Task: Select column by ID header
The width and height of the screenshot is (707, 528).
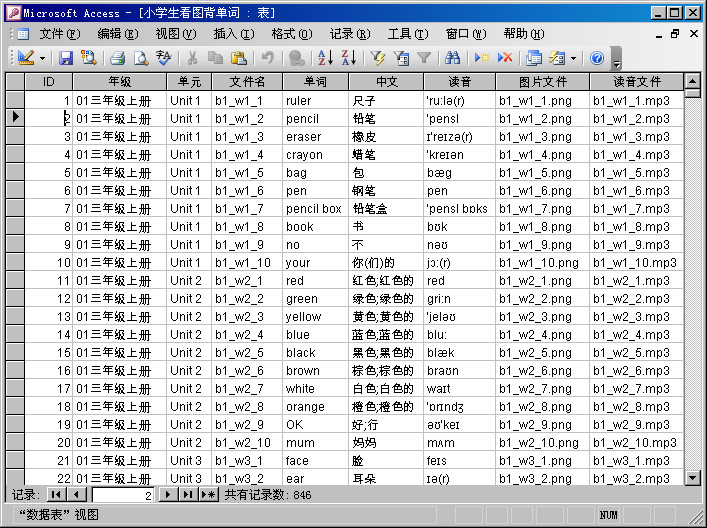Action: click(x=48, y=82)
